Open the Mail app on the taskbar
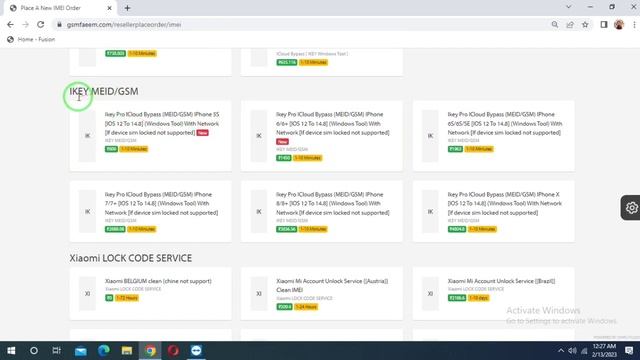 pos(80,351)
